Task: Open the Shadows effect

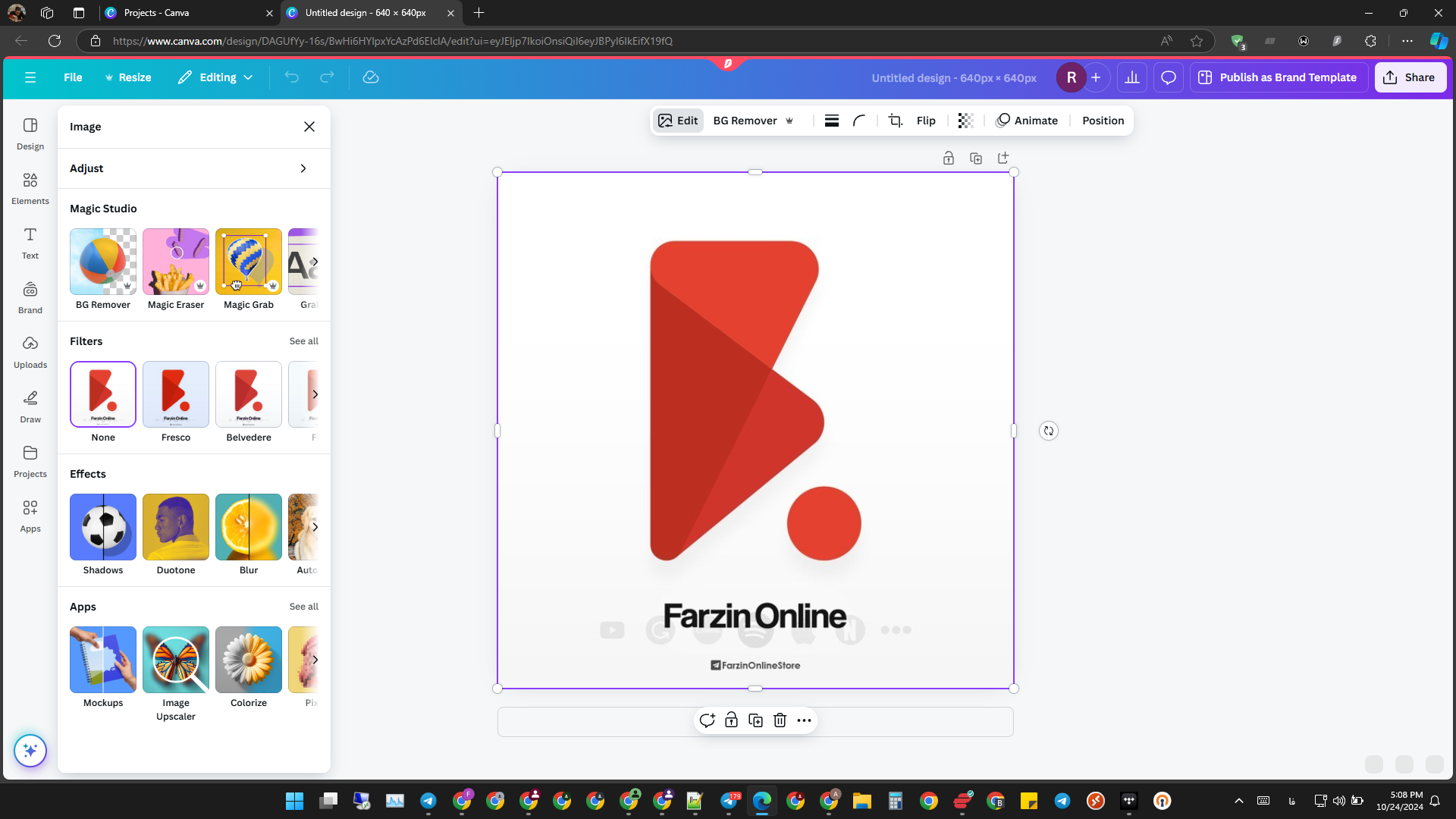Action: coord(103,527)
